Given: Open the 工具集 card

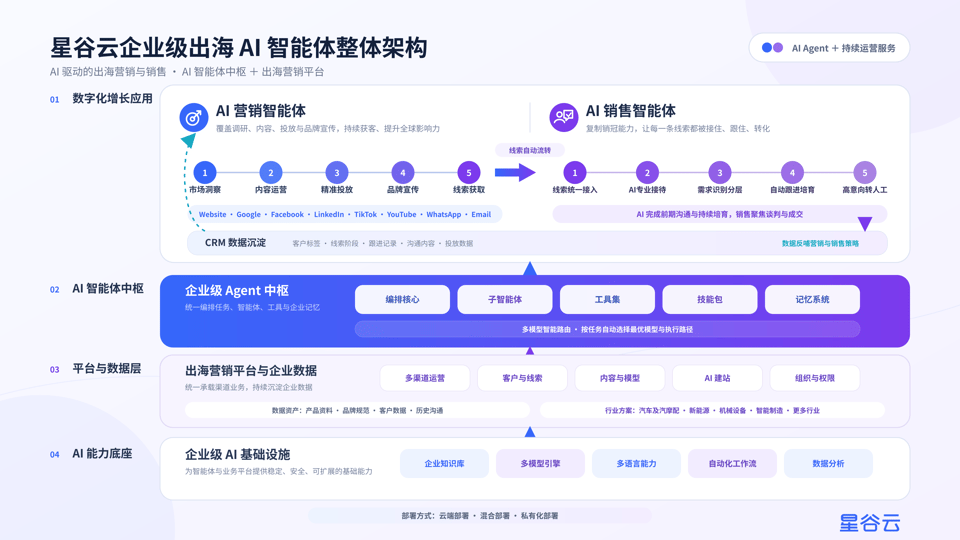Looking at the screenshot, I should (607, 299).
